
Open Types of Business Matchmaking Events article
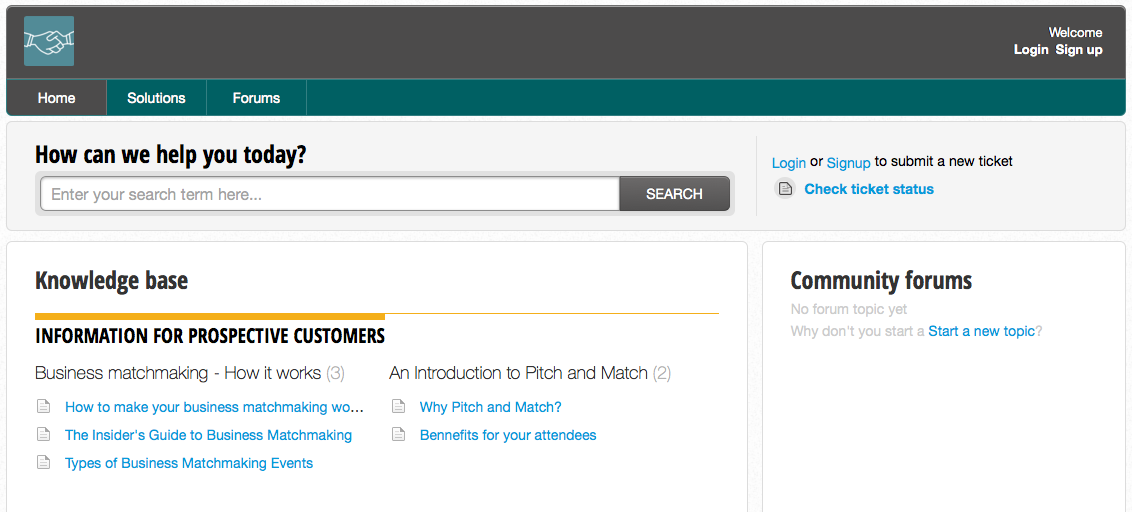pos(189,463)
